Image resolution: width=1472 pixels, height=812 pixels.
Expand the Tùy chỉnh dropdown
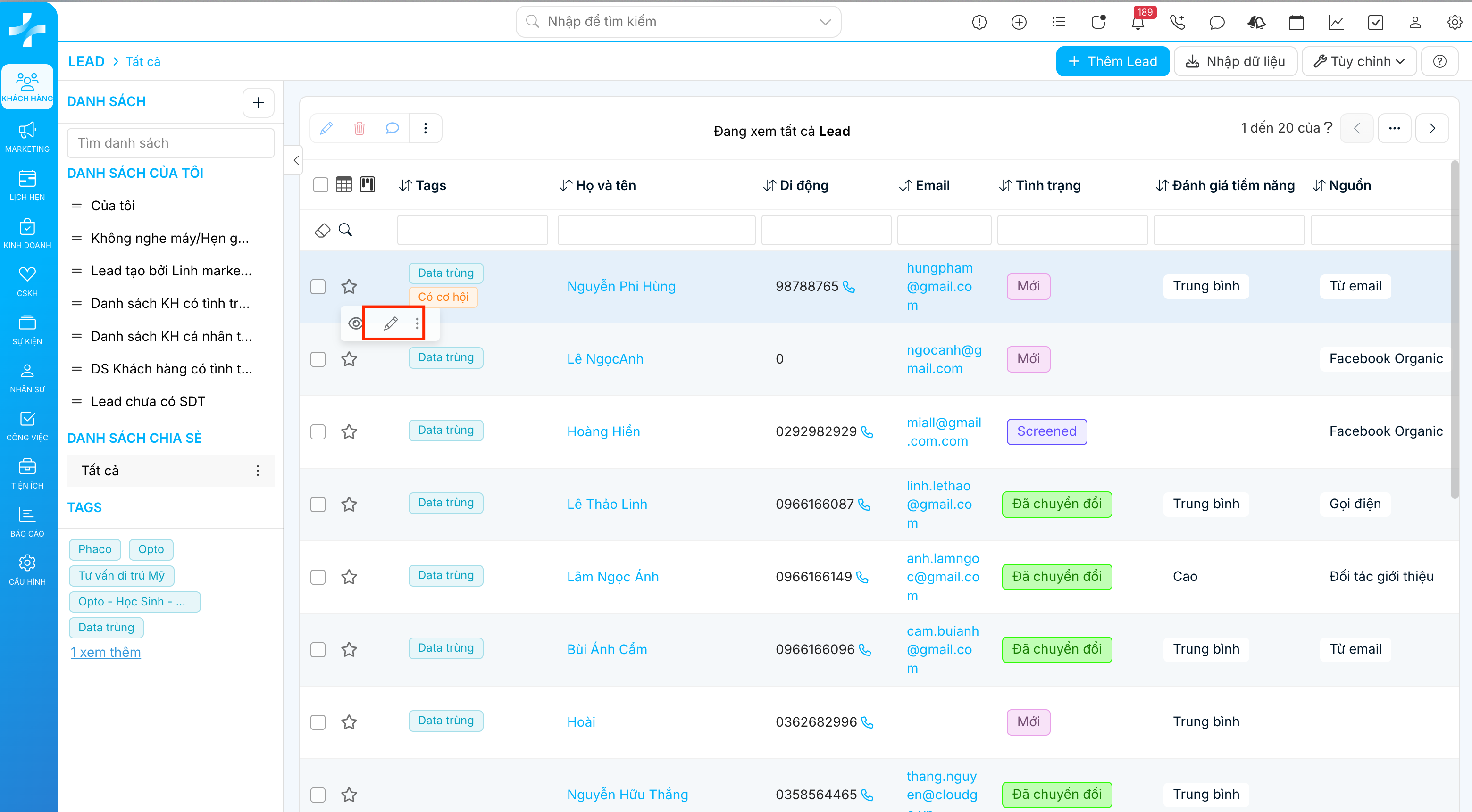click(1359, 61)
